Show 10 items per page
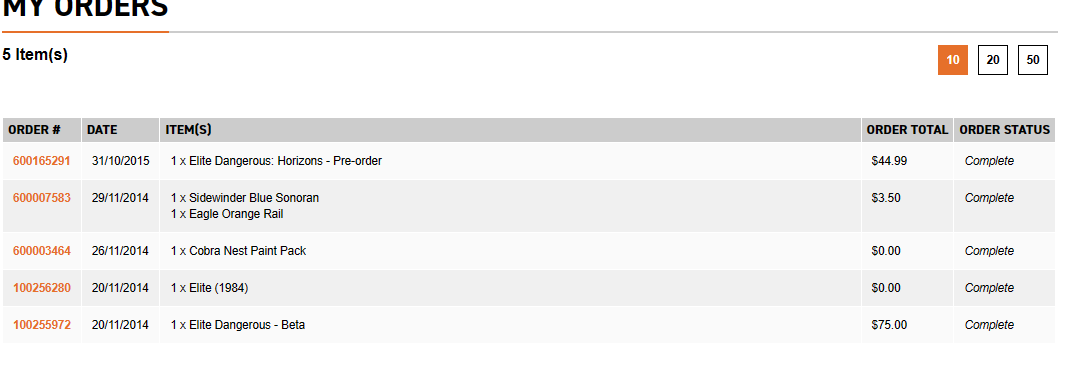 point(952,60)
